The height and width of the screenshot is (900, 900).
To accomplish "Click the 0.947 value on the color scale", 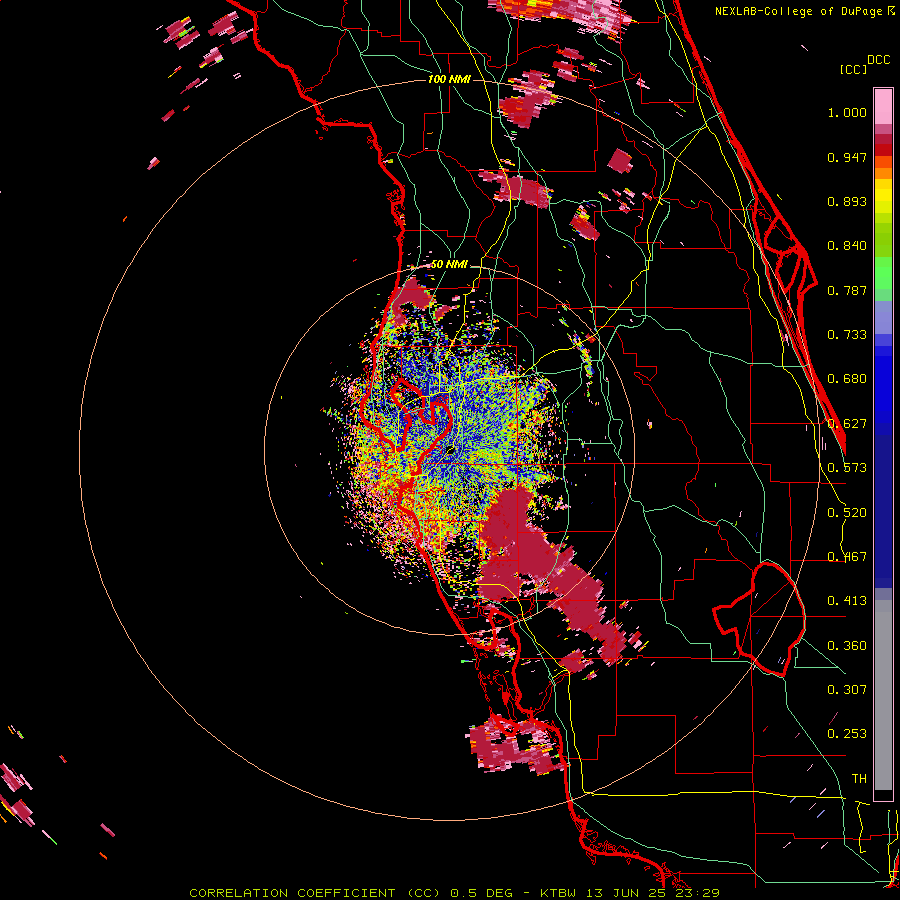I will coord(847,157).
